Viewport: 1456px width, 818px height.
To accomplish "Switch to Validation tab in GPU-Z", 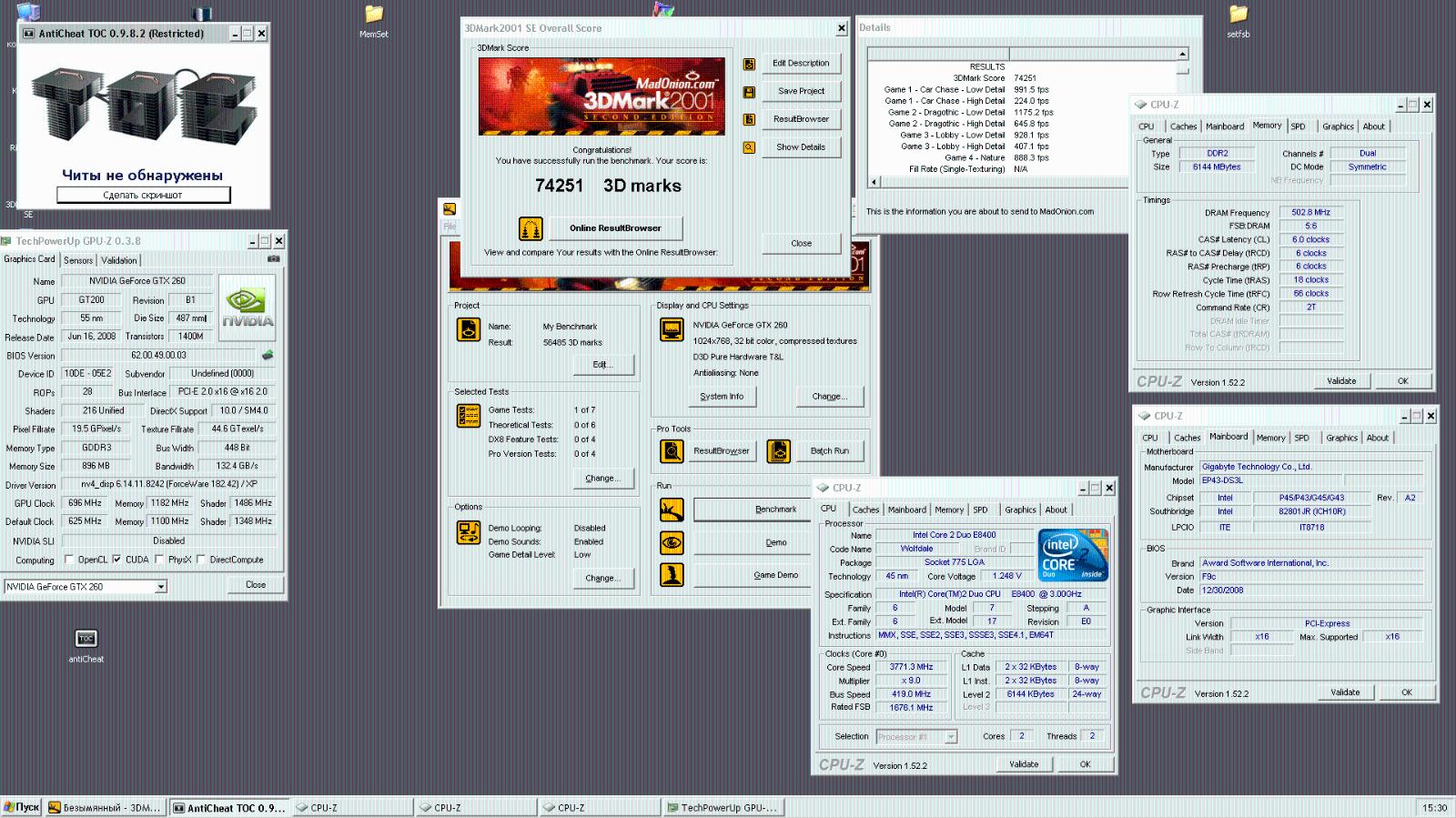I will click(118, 260).
